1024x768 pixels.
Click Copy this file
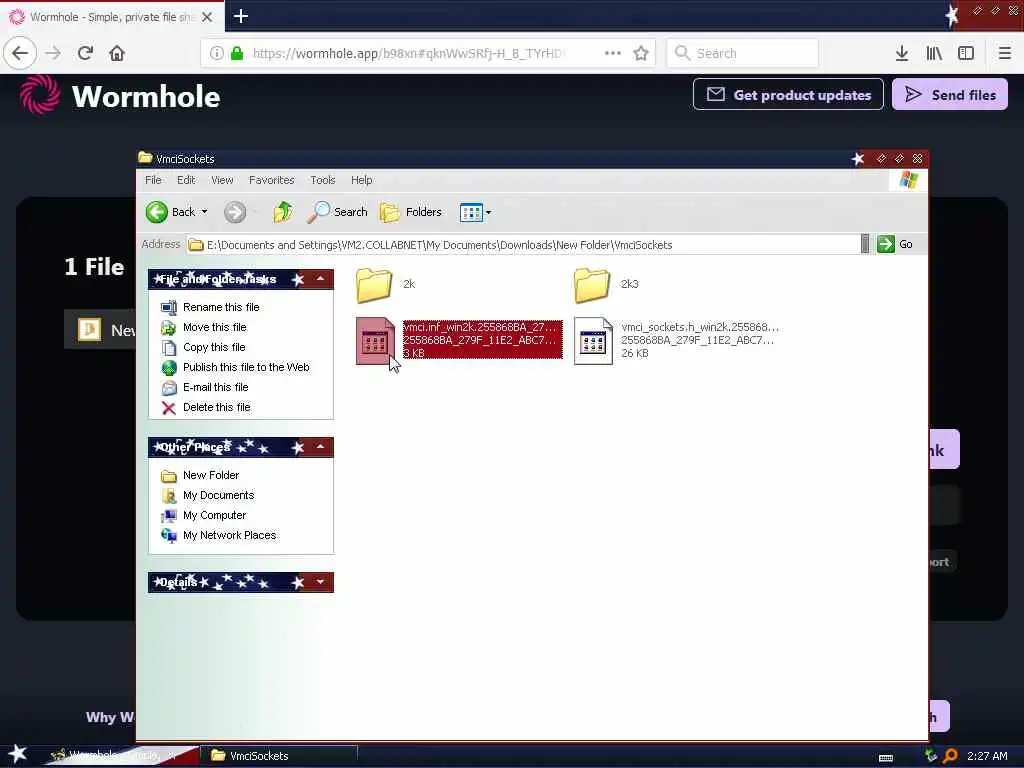[214, 347]
